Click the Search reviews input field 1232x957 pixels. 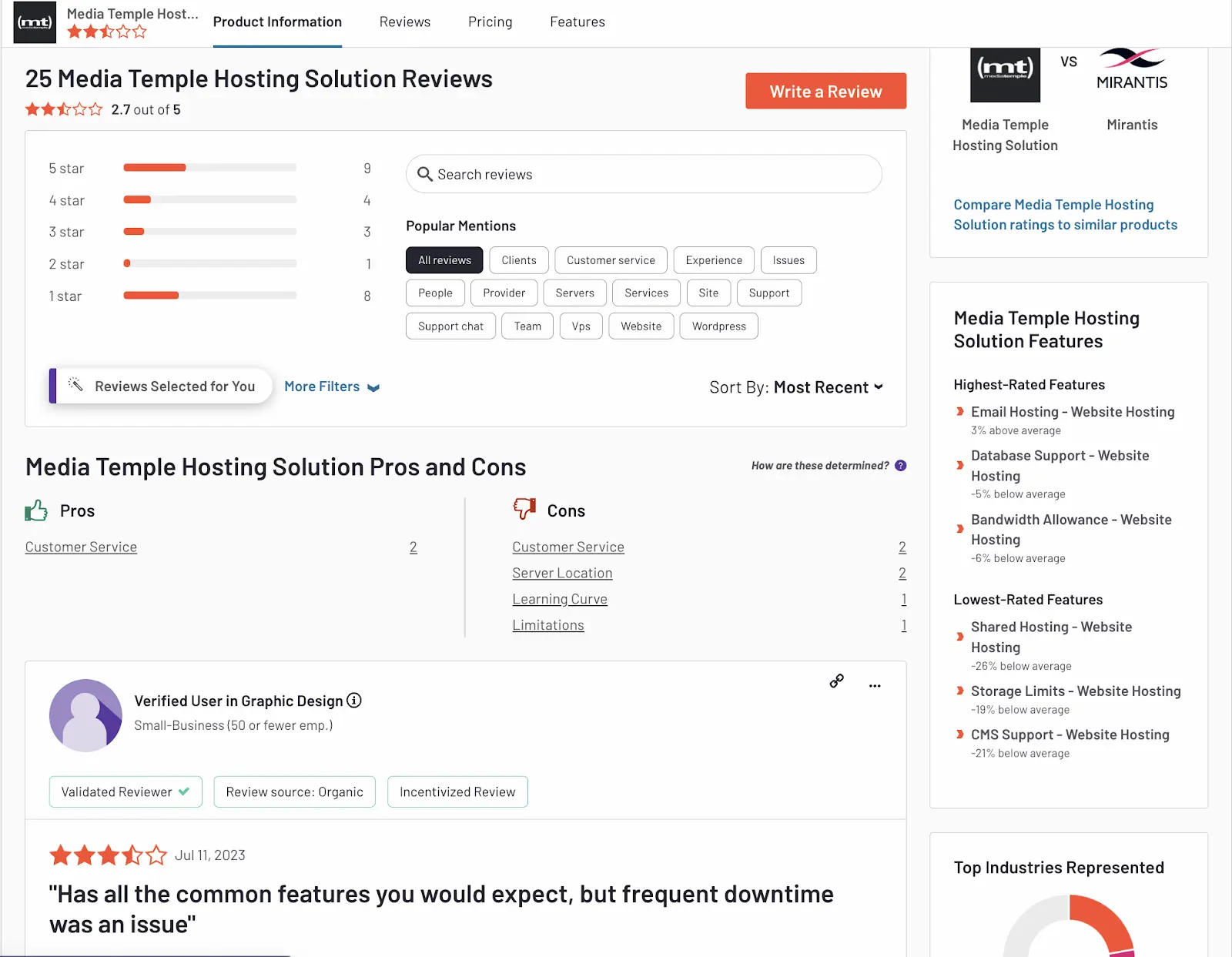644,174
